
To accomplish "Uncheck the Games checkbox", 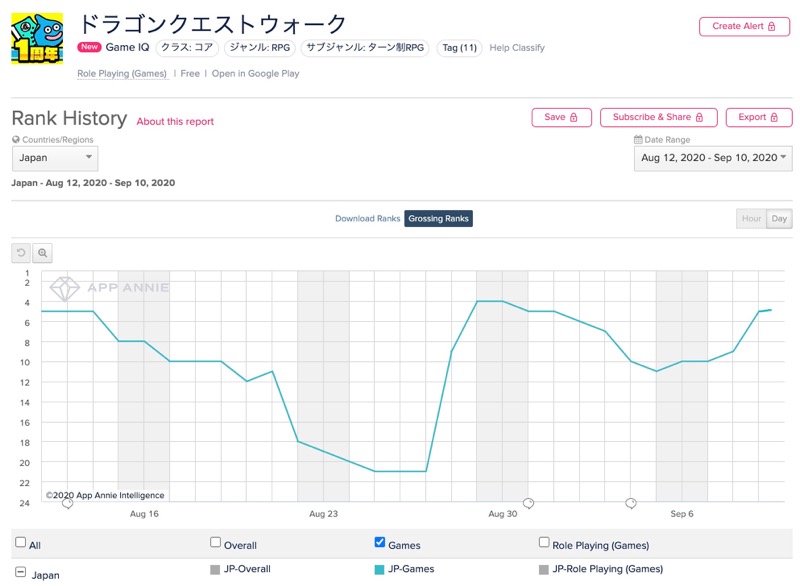I will pos(380,542).
